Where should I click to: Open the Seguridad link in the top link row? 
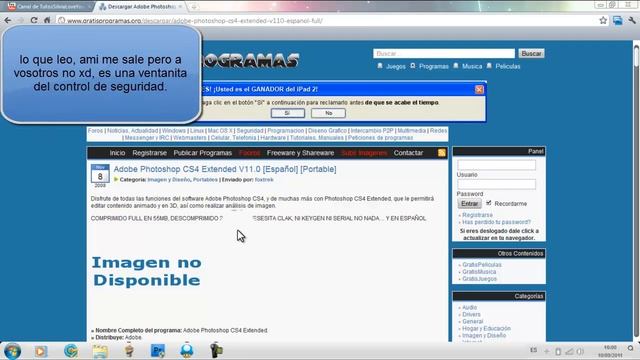(x=250, y=131)
